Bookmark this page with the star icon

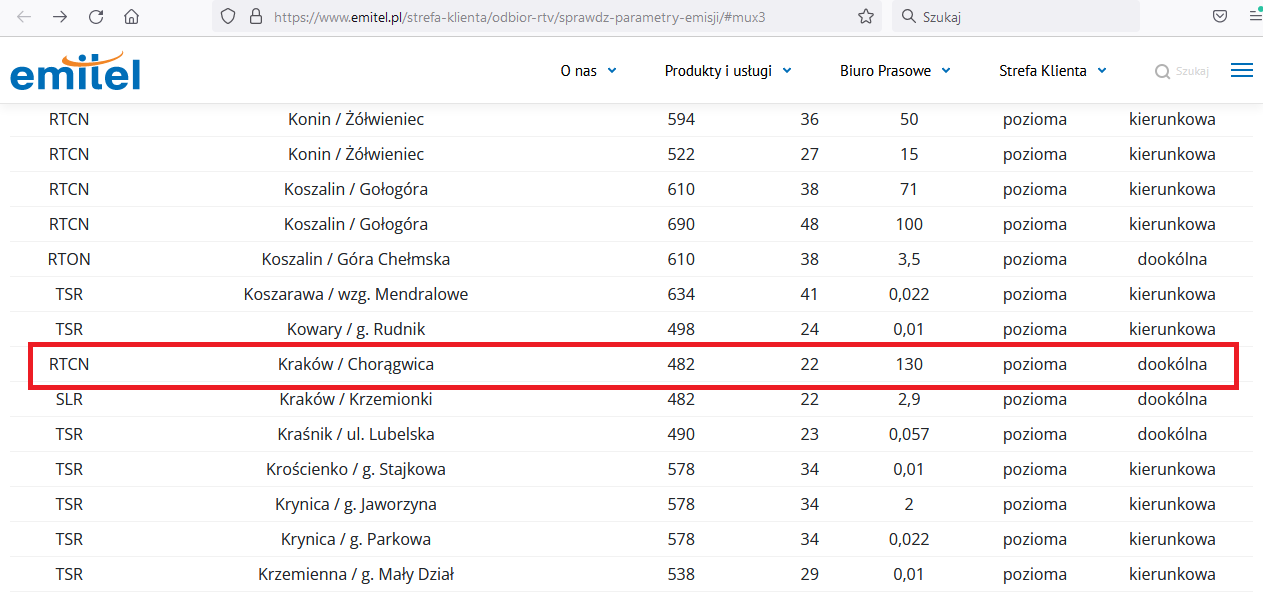click(x=866, y=16)
